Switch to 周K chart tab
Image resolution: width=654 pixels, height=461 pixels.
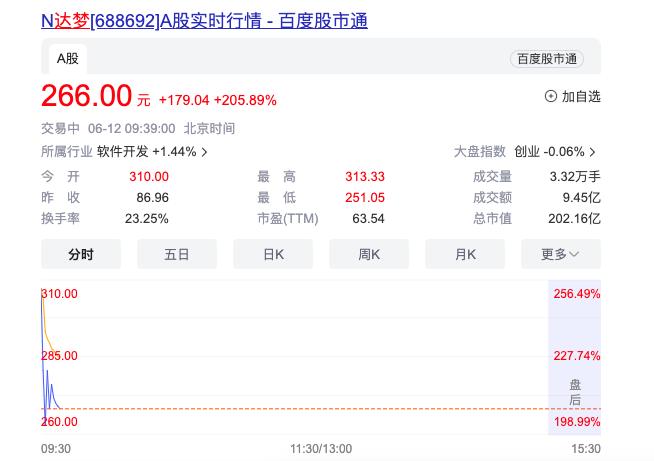[369, 254]
